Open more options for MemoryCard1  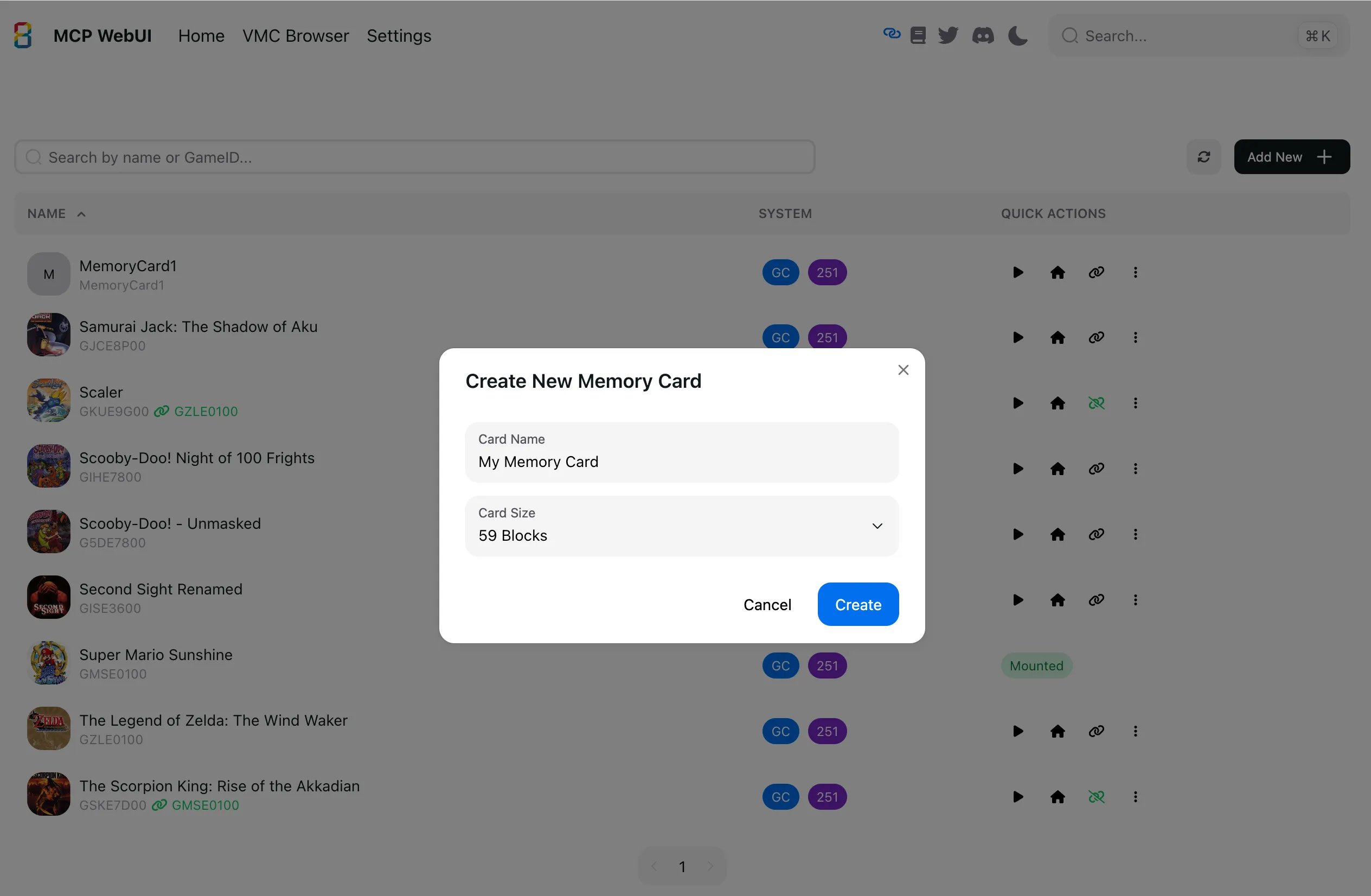1135,272
